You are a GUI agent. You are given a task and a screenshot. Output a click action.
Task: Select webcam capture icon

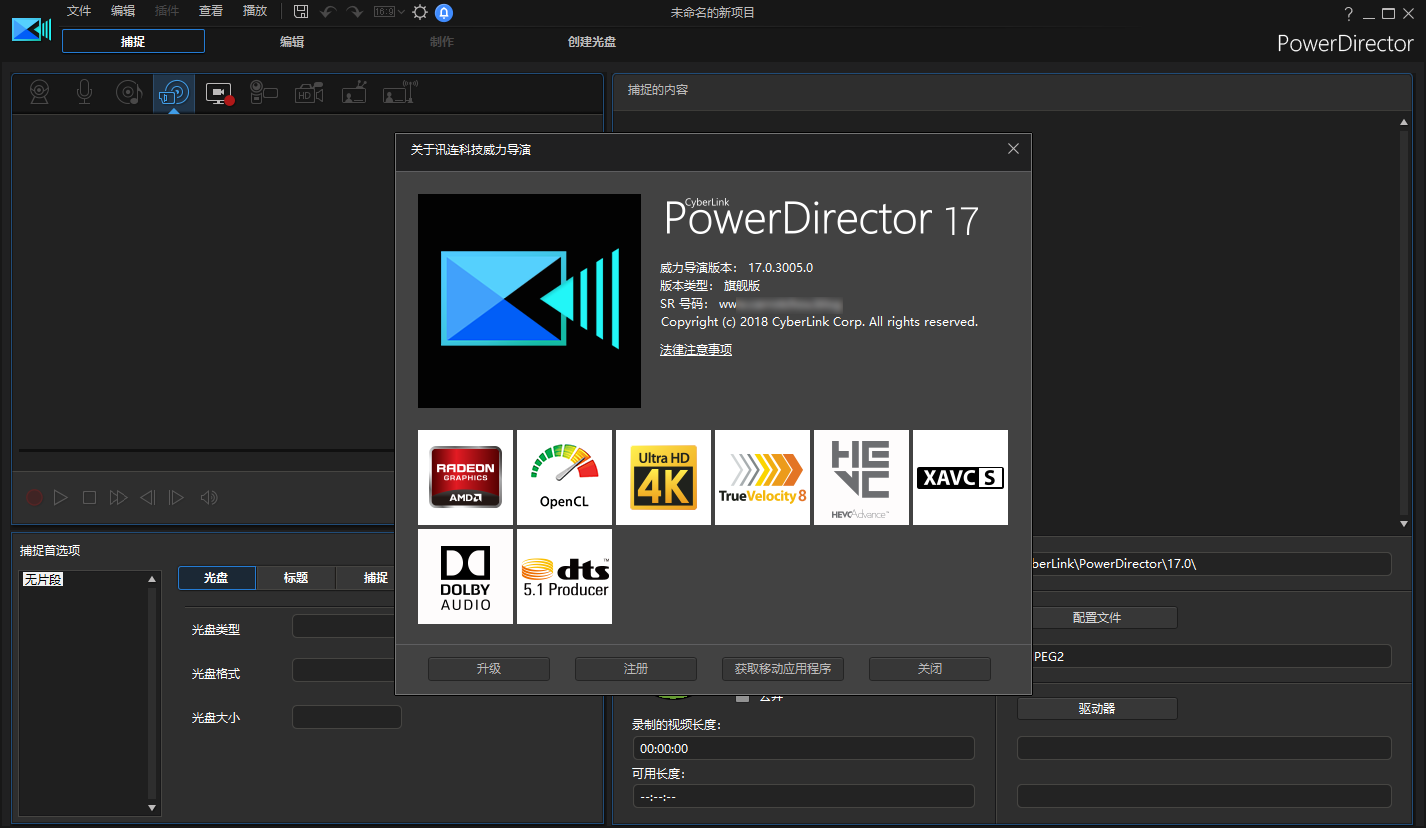pyautogui.click(x=39, y=92)
